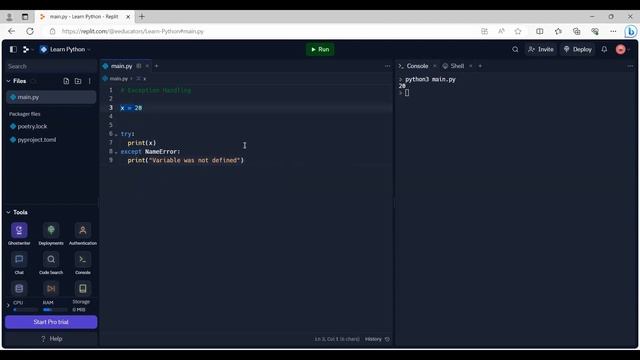Open Code Search tool

point(51,263)
